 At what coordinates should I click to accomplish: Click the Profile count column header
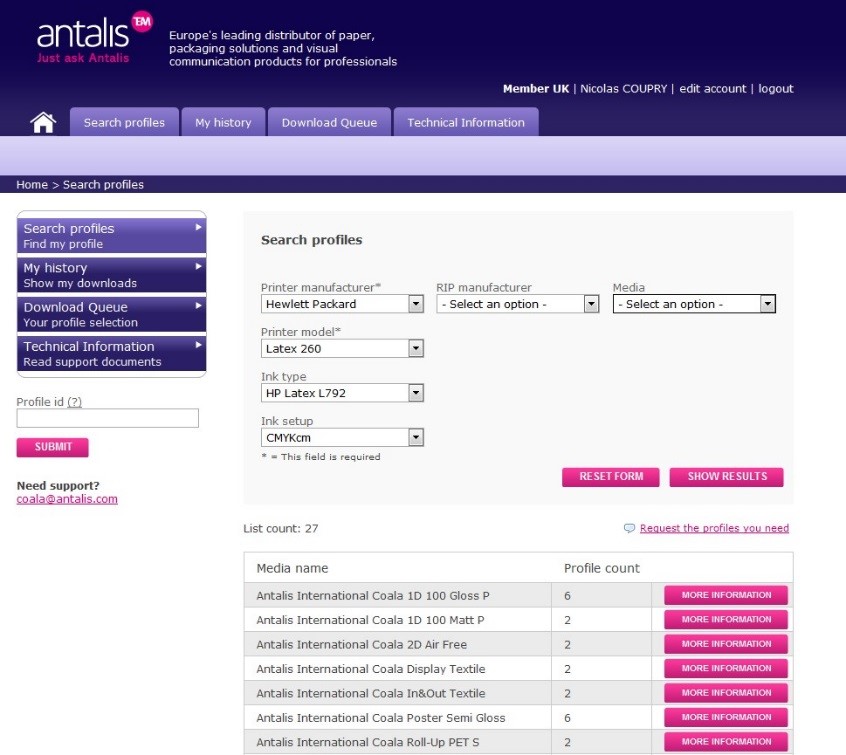coord(602,568)
